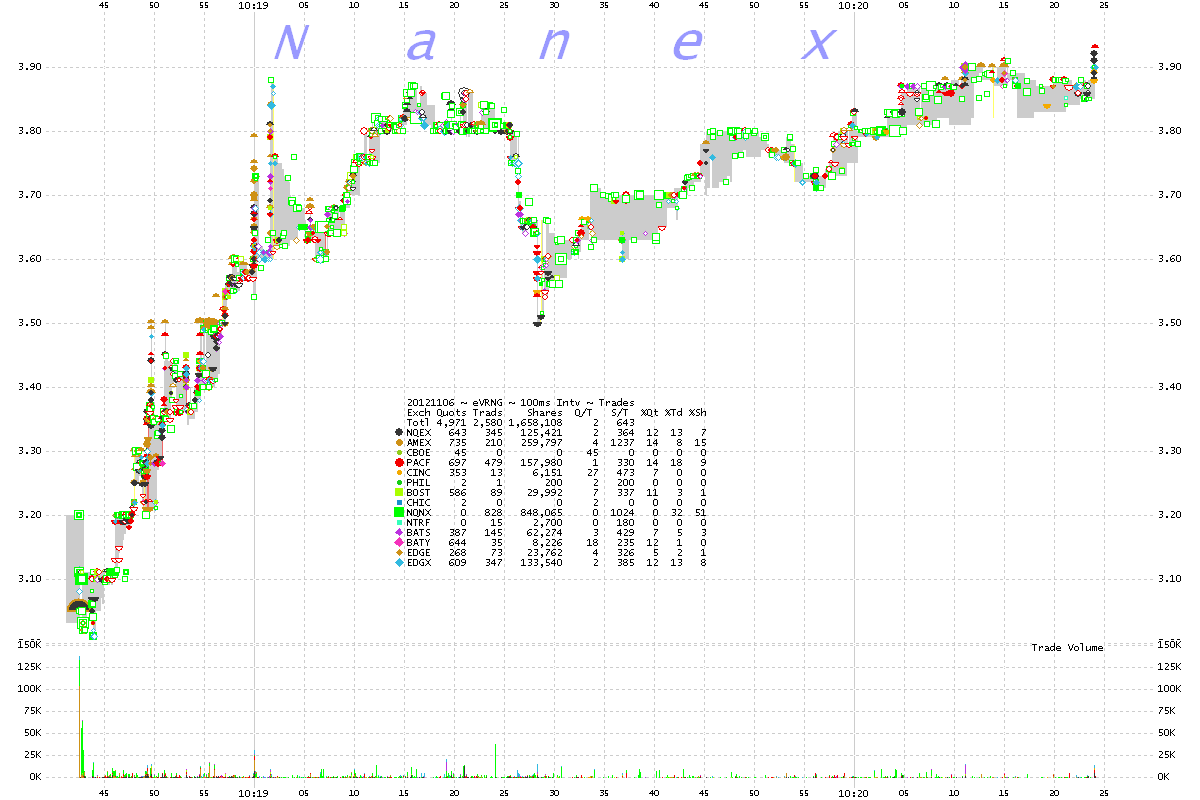Click the 'Quots' column header
The image size is (1200, 800).
(452, 413)
